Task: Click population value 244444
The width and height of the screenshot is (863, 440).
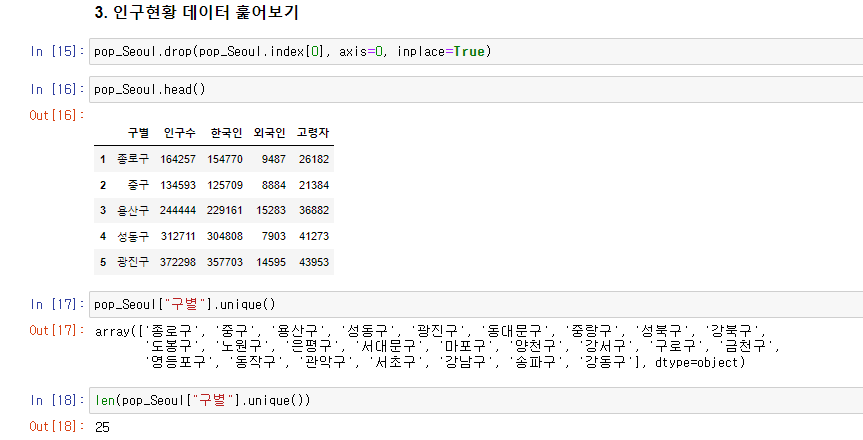Action: (178, 210)
